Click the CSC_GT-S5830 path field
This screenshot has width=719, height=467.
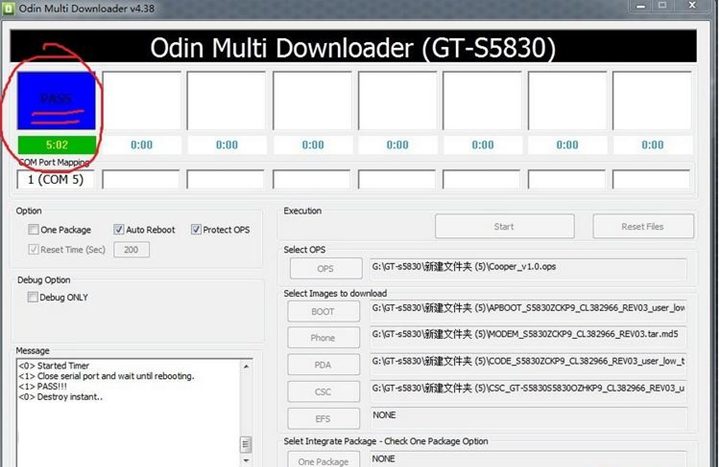pos(528,391)
